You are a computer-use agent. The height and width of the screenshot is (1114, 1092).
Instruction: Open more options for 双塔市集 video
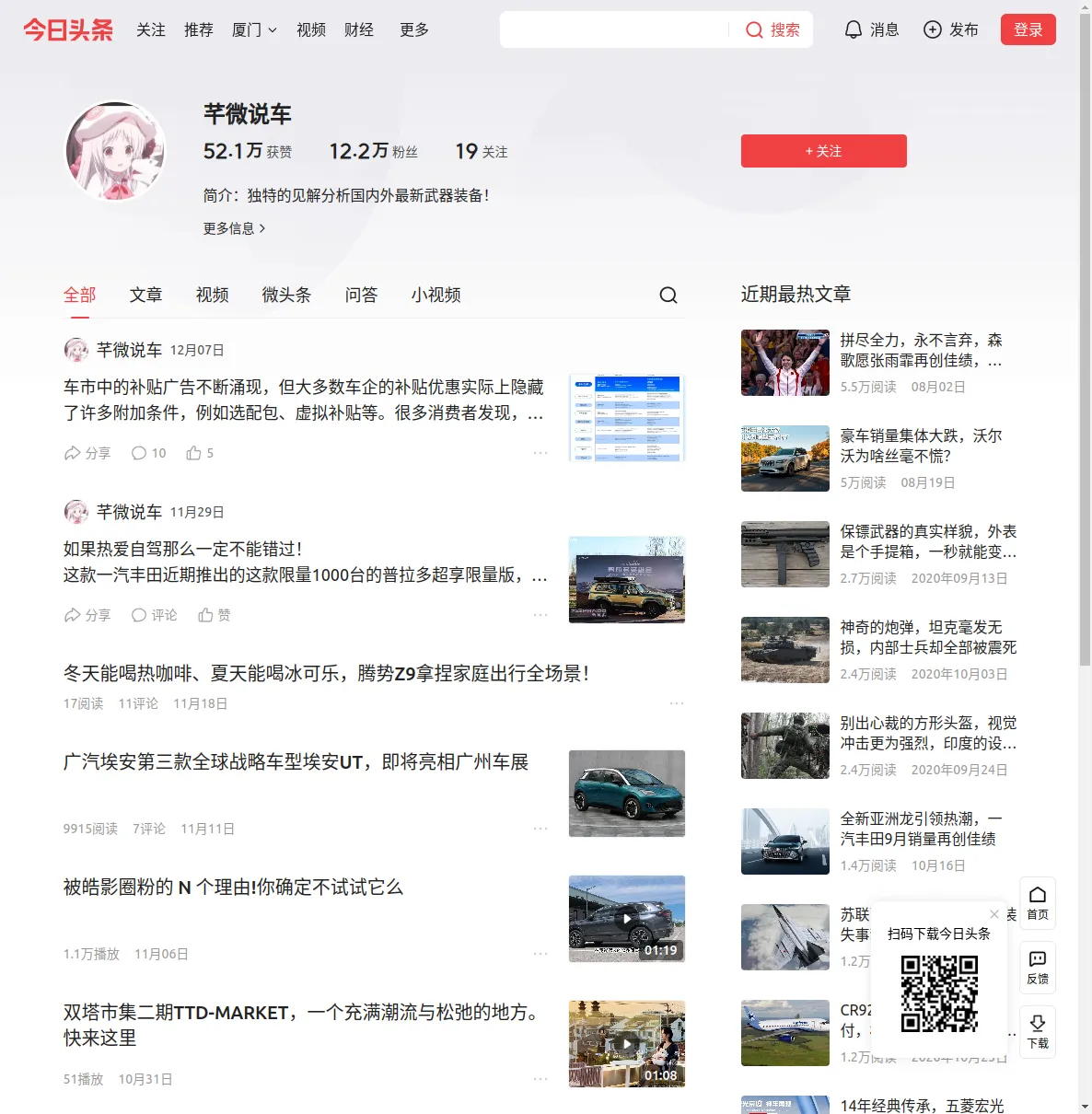540,1079
